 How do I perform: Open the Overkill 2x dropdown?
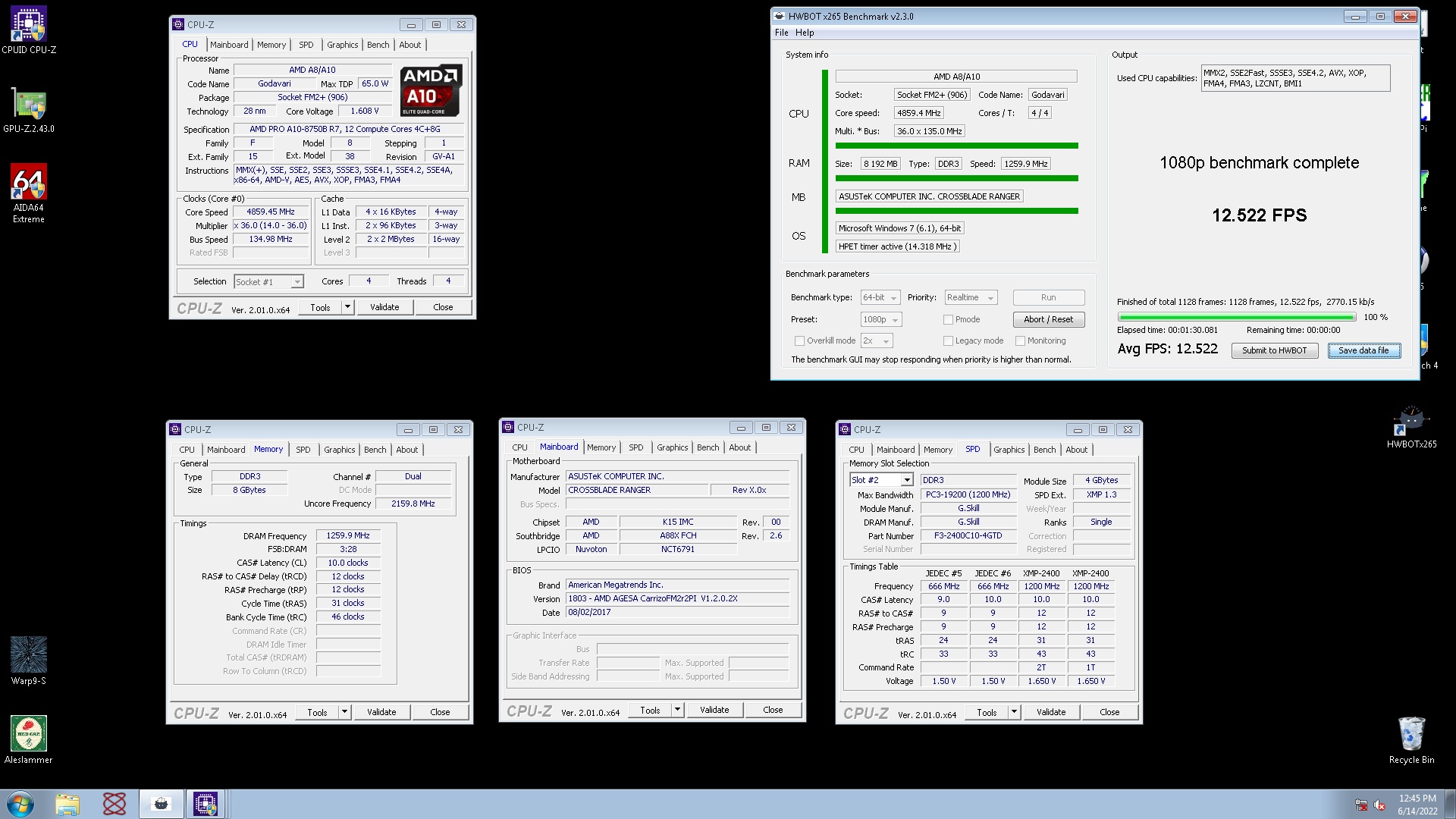click(x=877, y=340)
